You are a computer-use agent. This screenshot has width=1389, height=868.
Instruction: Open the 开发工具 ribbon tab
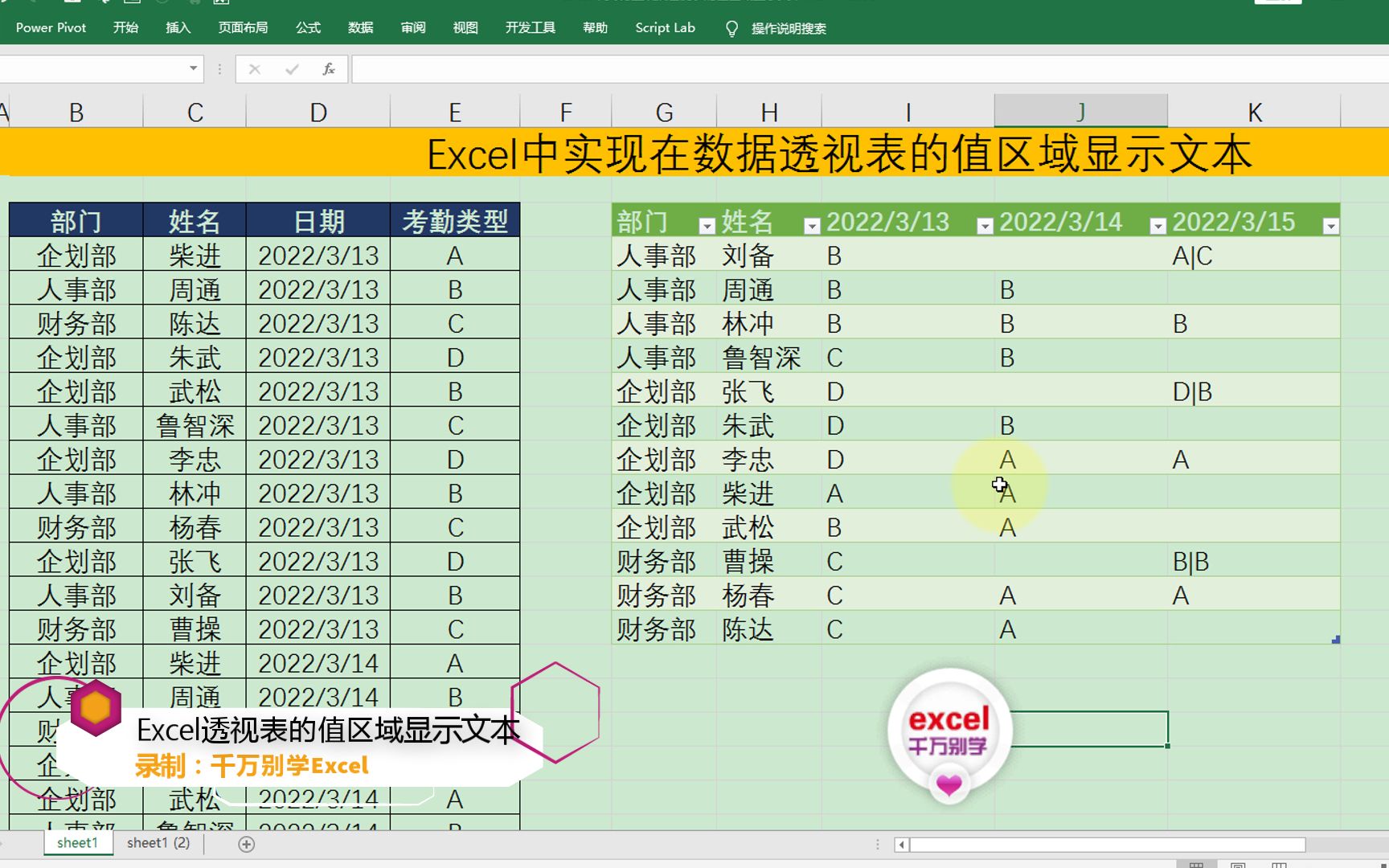(x=531, y=27)
